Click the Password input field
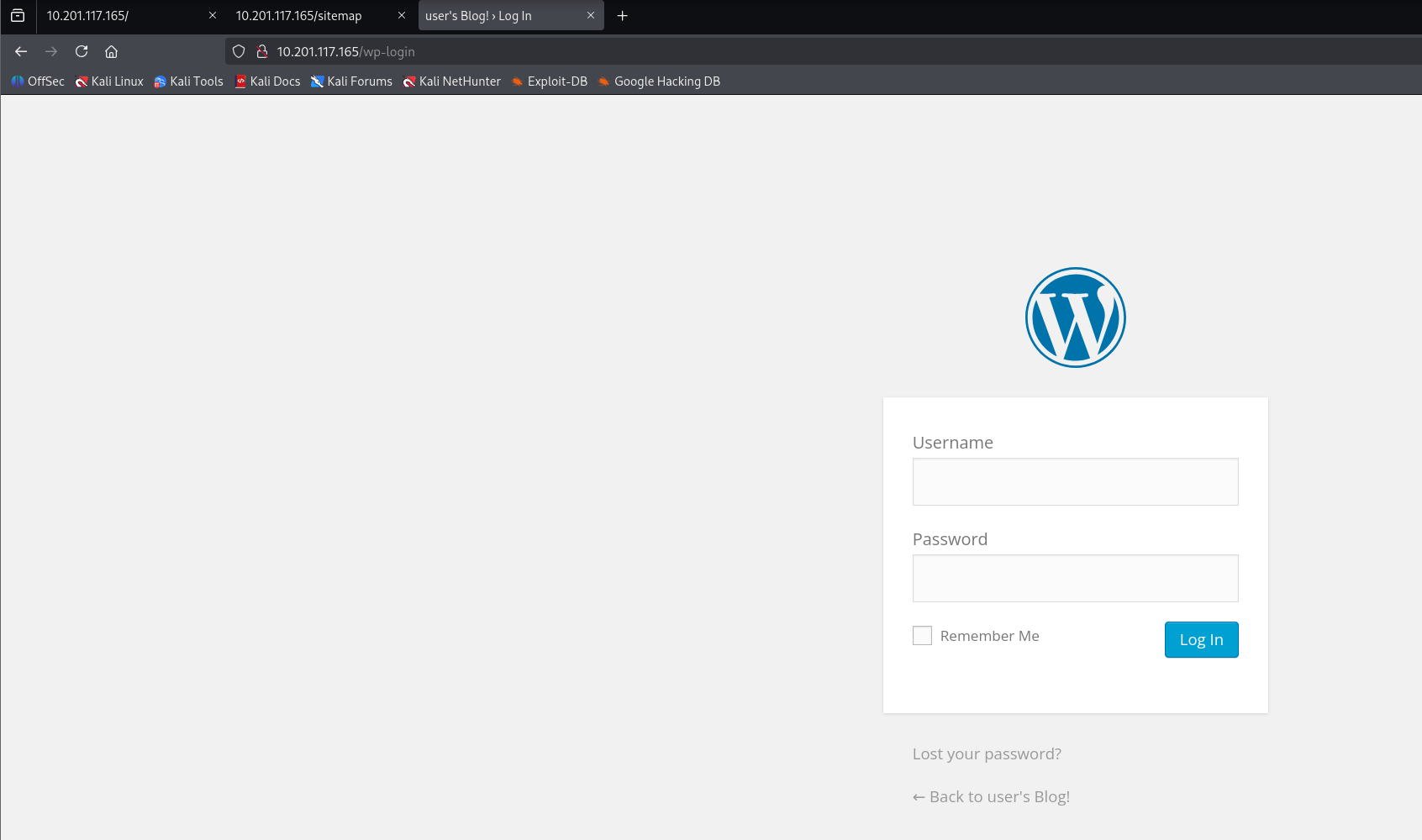The height and width of the screenshot is (840, 1422). coord(1076,578)
